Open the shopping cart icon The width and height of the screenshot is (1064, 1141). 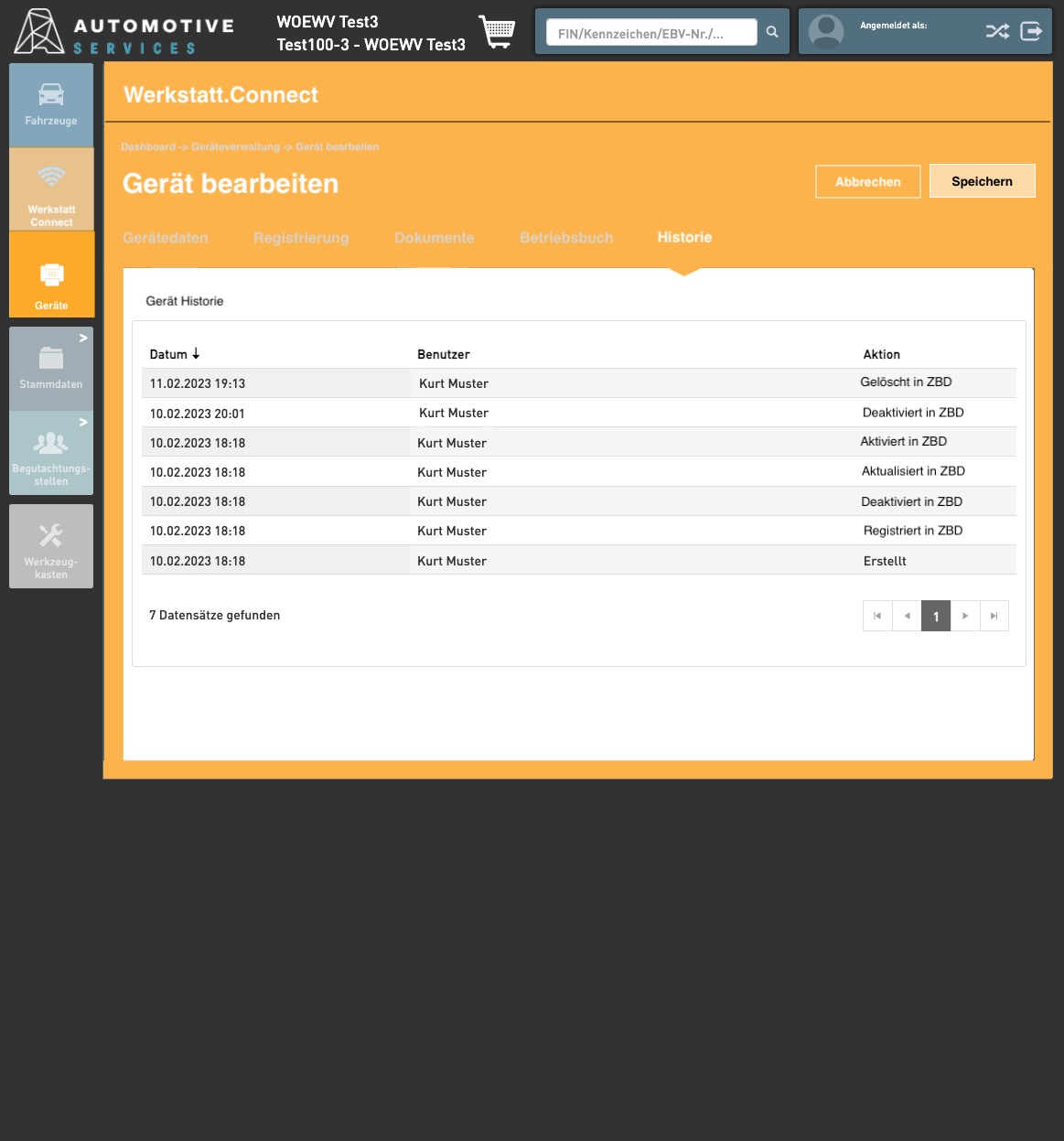point(496,32)
